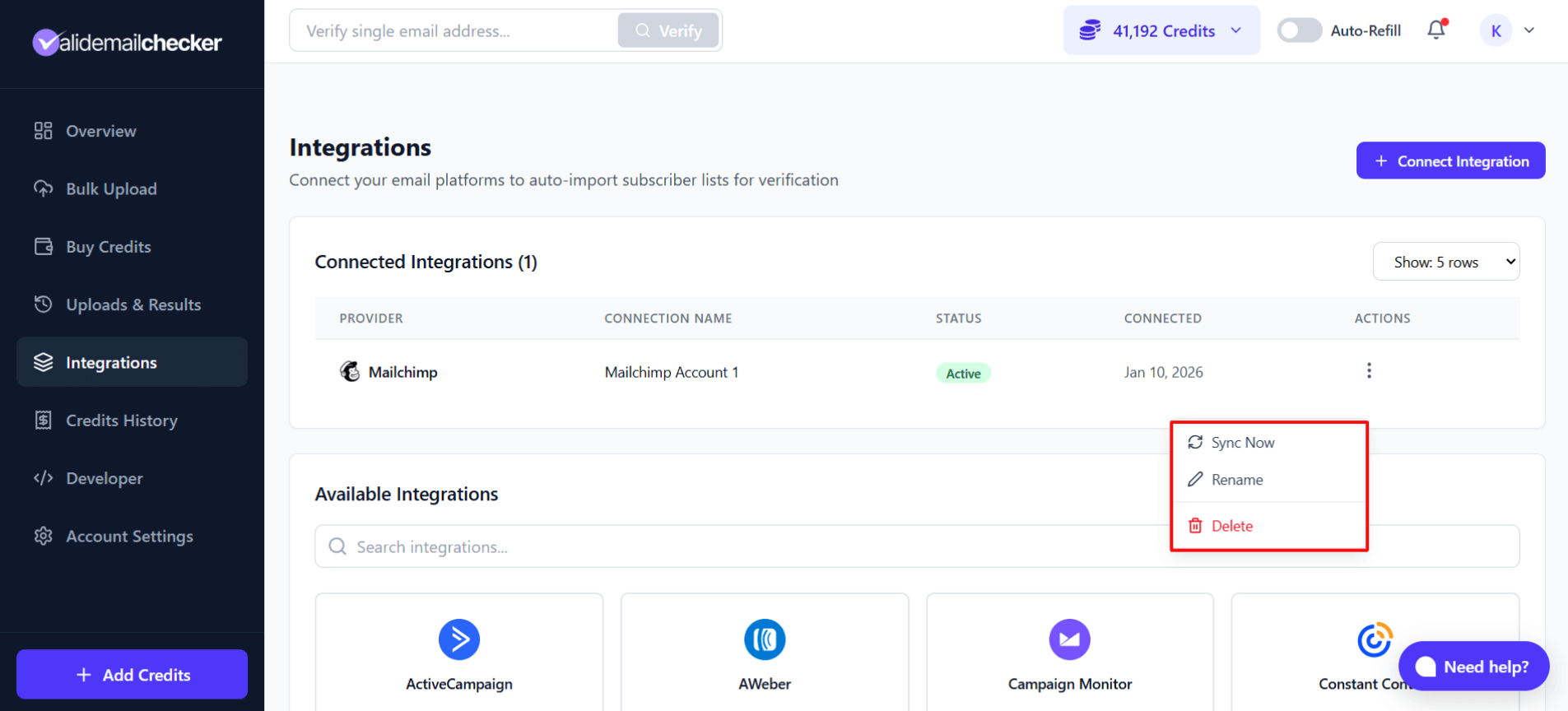Click the Sync Now refresh icon
The width and height of the screenshot is (1568, 711).
coord(1195,442)
